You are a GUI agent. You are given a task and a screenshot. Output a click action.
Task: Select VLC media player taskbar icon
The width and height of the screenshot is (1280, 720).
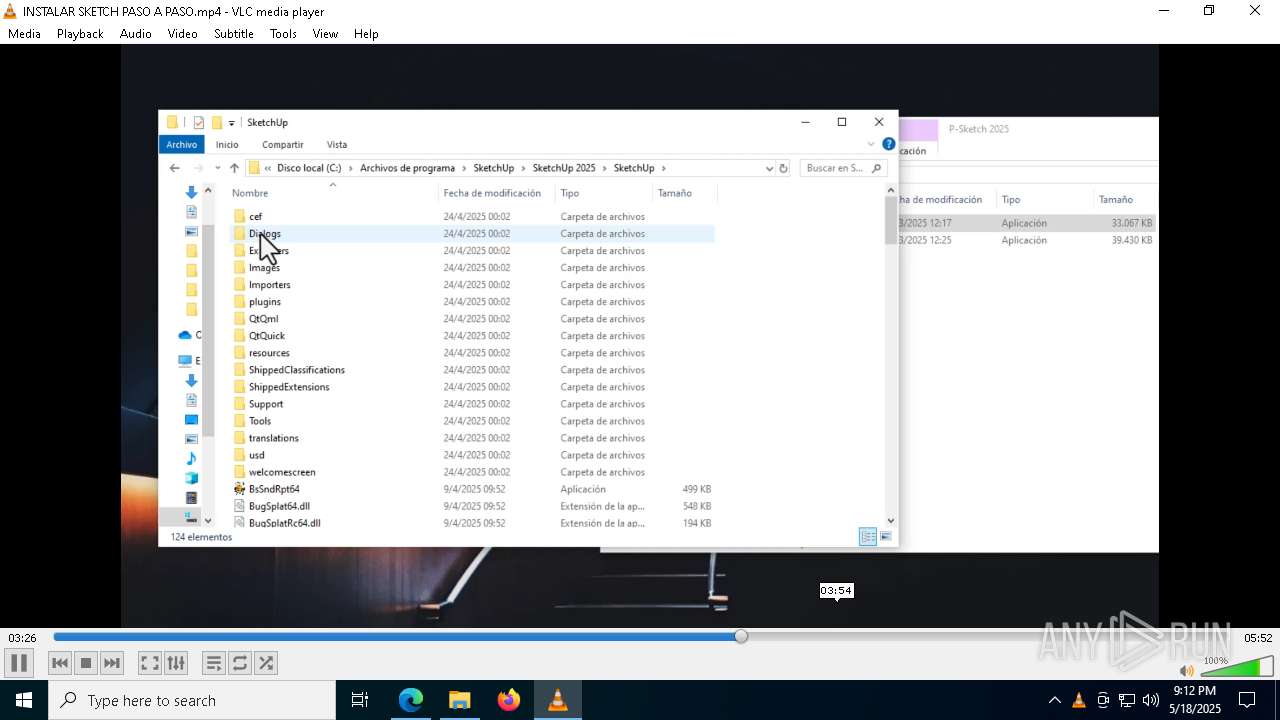pyautogui.click(x=558, y=700)
